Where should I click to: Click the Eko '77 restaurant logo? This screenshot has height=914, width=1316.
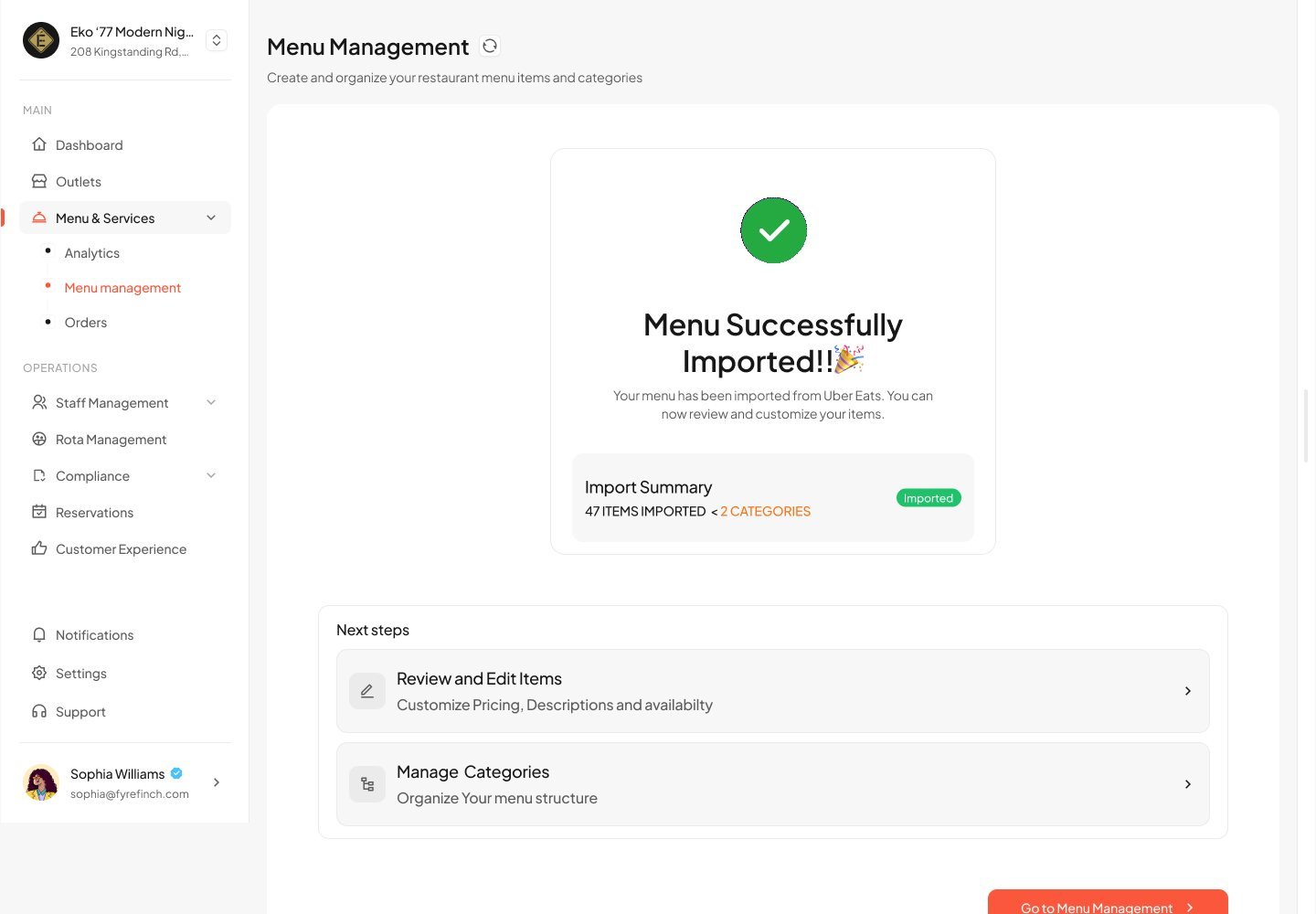click(x=41, y=40)
